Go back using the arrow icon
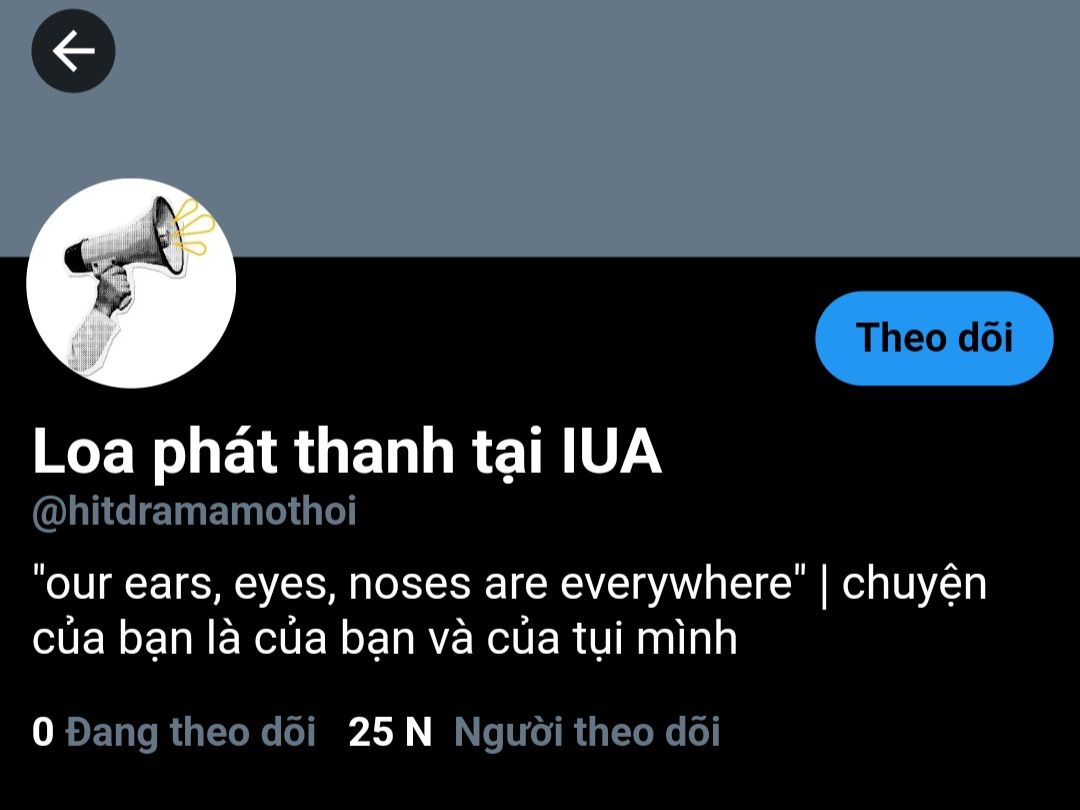Viewport: 1080px width, 810px height. click(x=73, y=51)
